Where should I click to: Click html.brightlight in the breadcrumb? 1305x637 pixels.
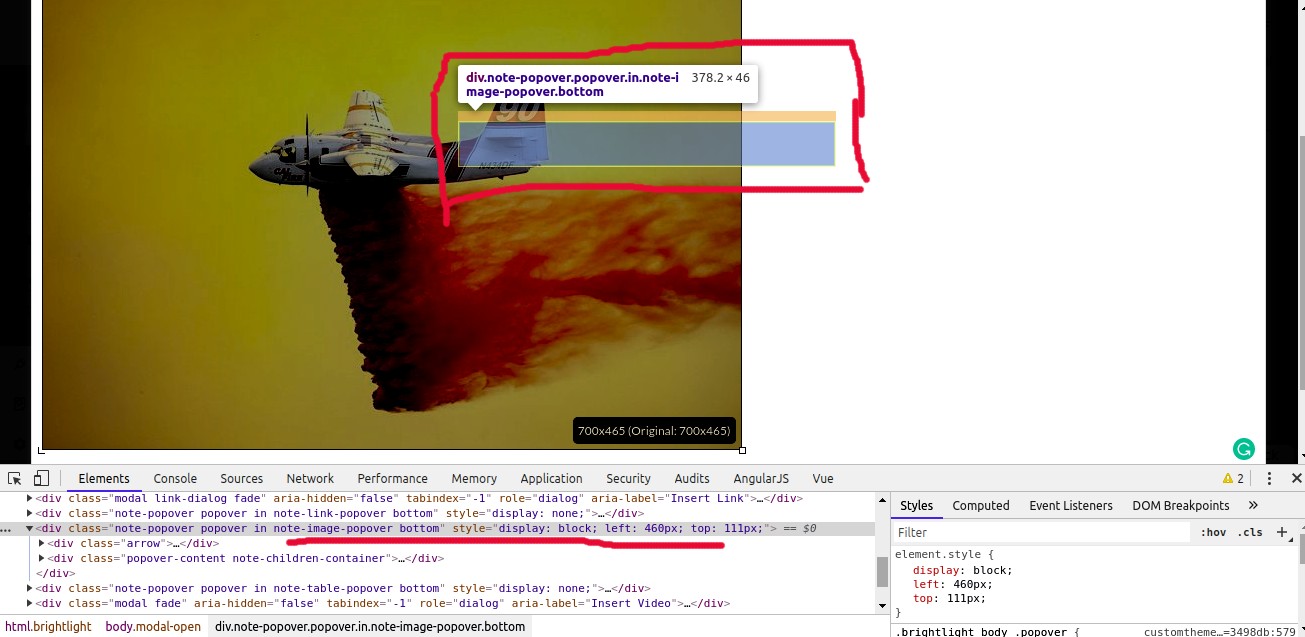(x=48, y=627)
